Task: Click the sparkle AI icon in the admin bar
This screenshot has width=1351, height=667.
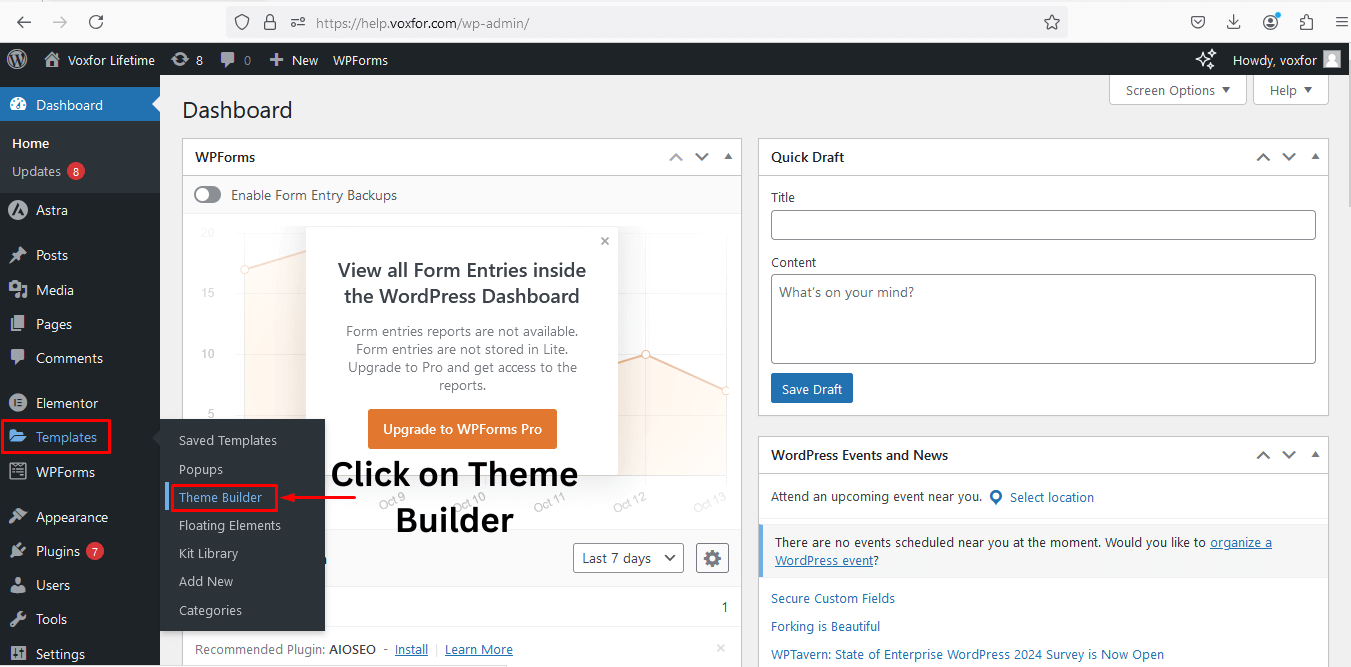Action: (1205, 59)
